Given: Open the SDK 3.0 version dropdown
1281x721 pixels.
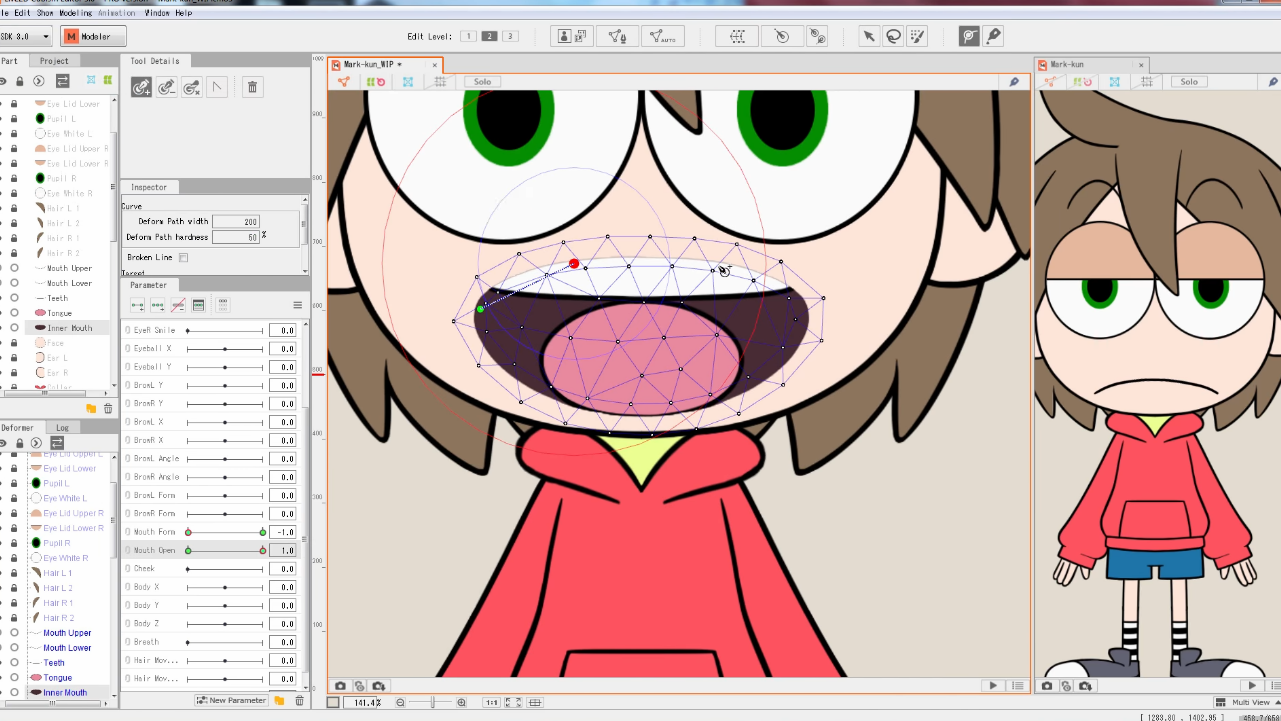Looking at the screenshot, I should [x=26, y=36].
